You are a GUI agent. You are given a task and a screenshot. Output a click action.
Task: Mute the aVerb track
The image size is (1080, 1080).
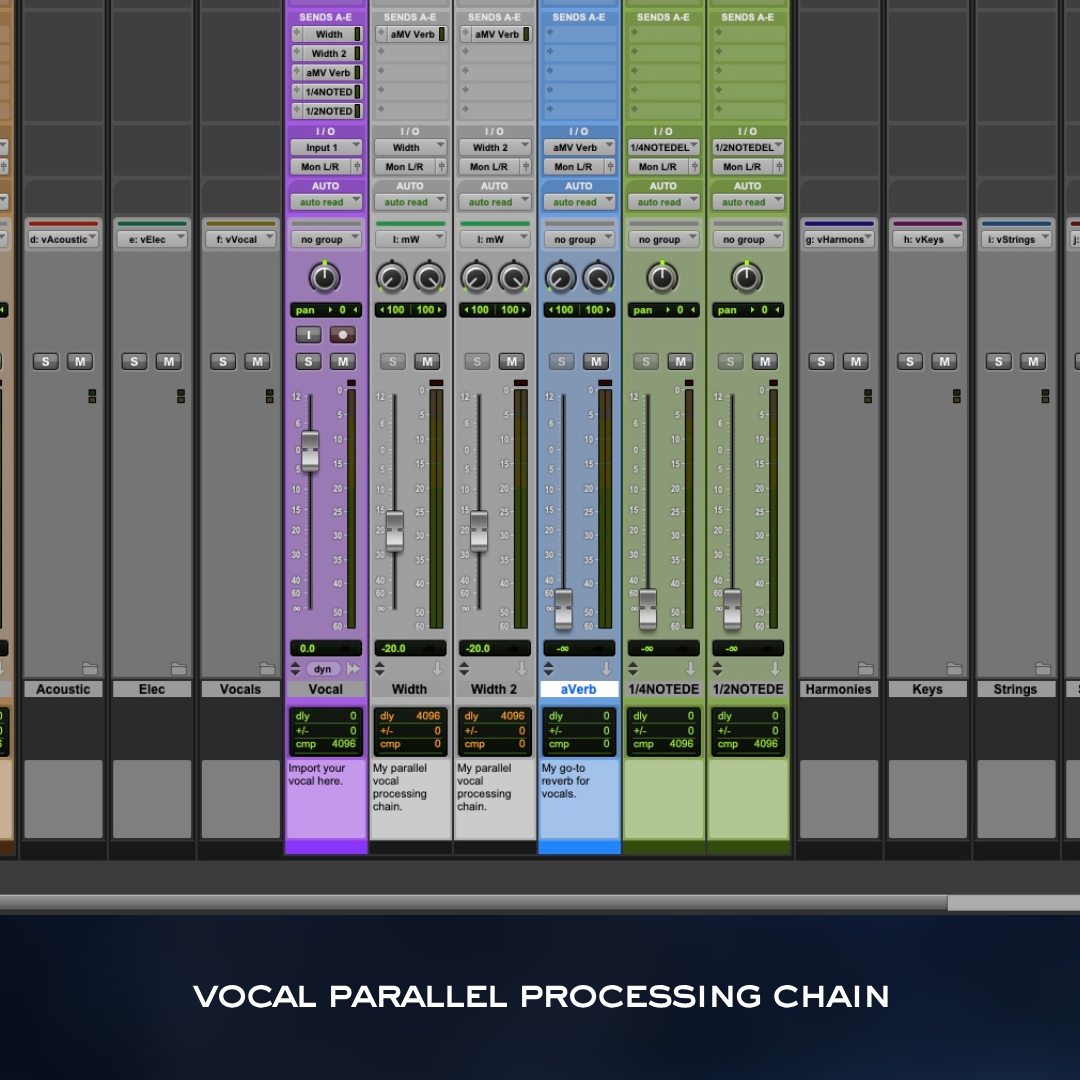click(596, 362)
